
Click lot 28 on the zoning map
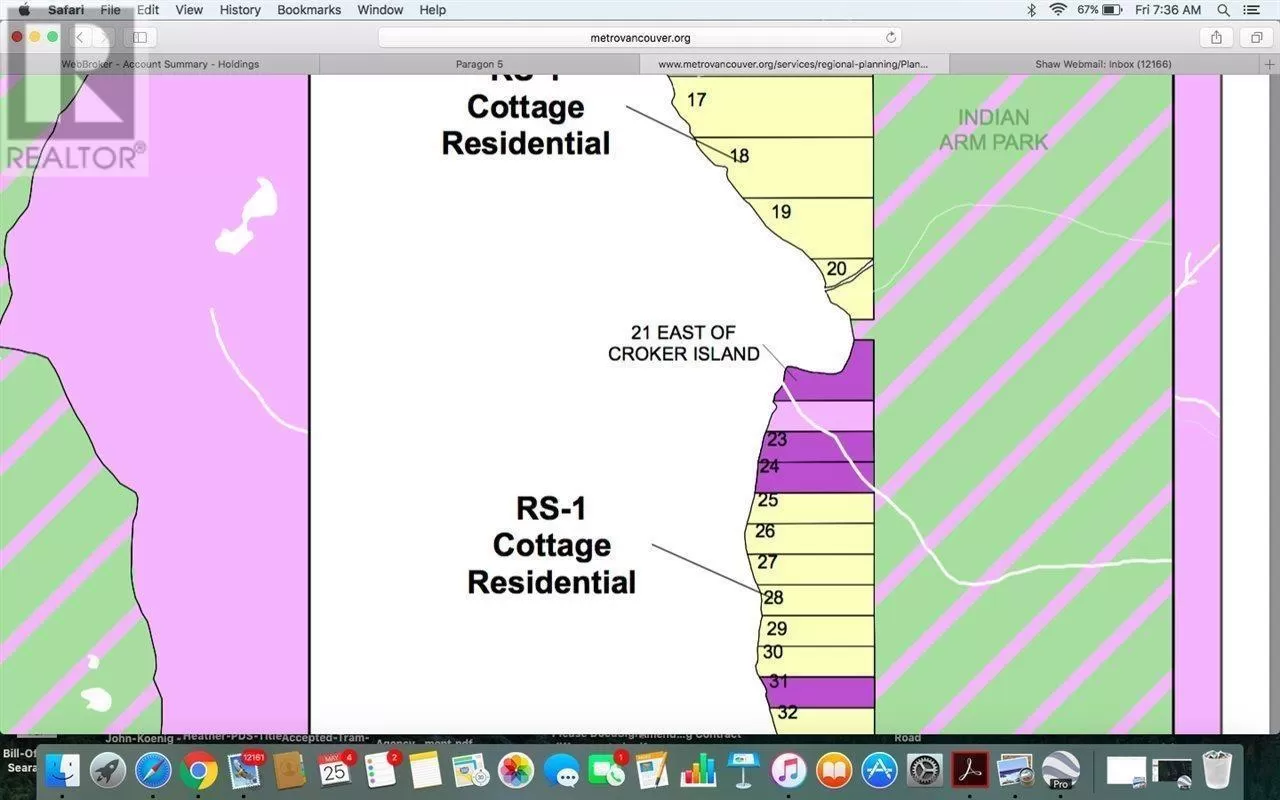coord(810,599)
